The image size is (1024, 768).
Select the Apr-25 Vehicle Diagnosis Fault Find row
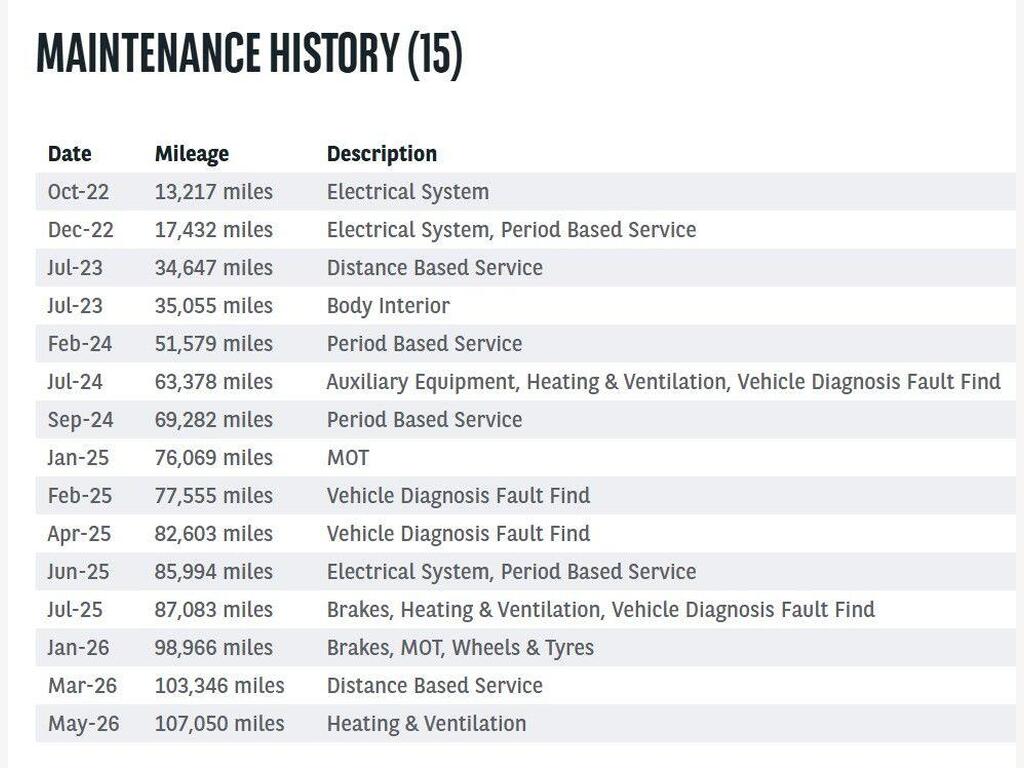[526, 534]
